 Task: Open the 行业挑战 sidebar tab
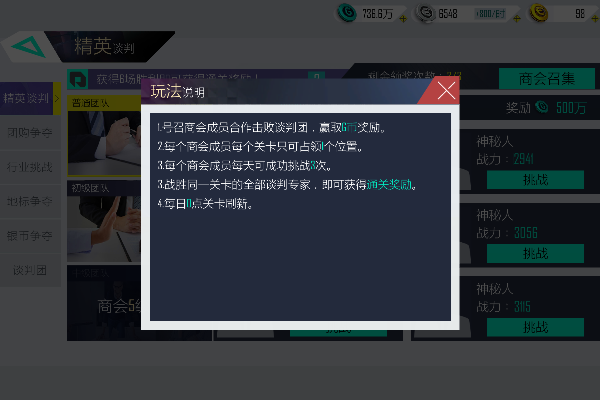(30, 167)
